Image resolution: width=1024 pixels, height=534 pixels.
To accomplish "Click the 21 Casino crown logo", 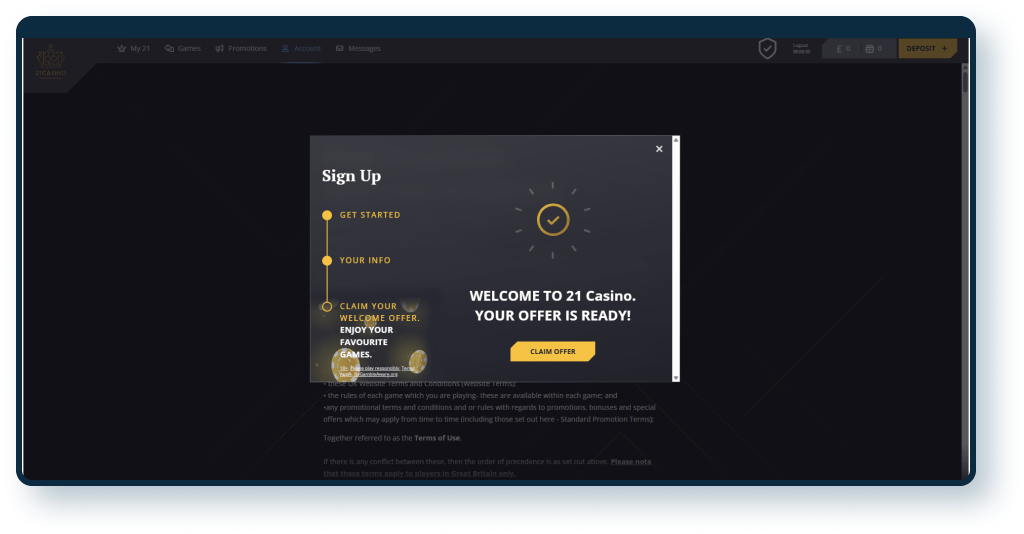I will pyautogui.click(x=50, y=61).
